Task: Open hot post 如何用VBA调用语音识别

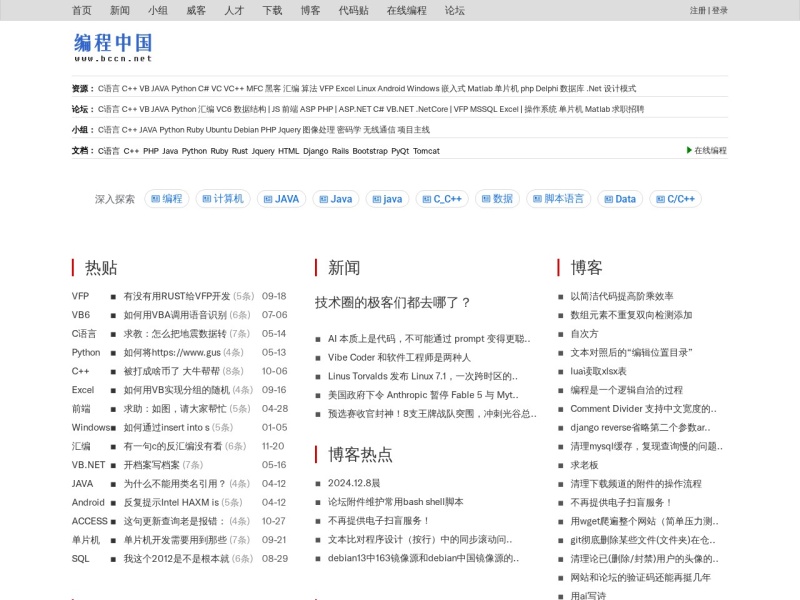Action: (175, 315)
